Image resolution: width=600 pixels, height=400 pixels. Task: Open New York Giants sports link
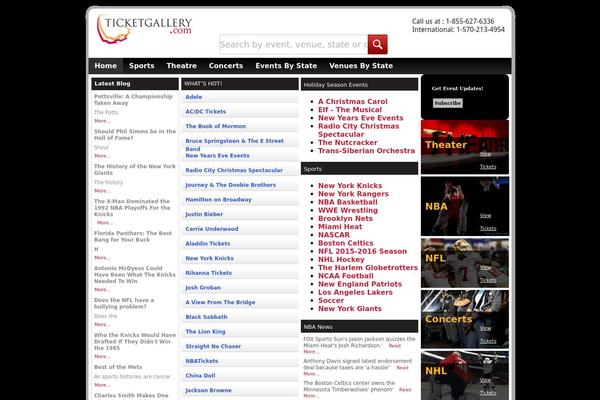350,309
